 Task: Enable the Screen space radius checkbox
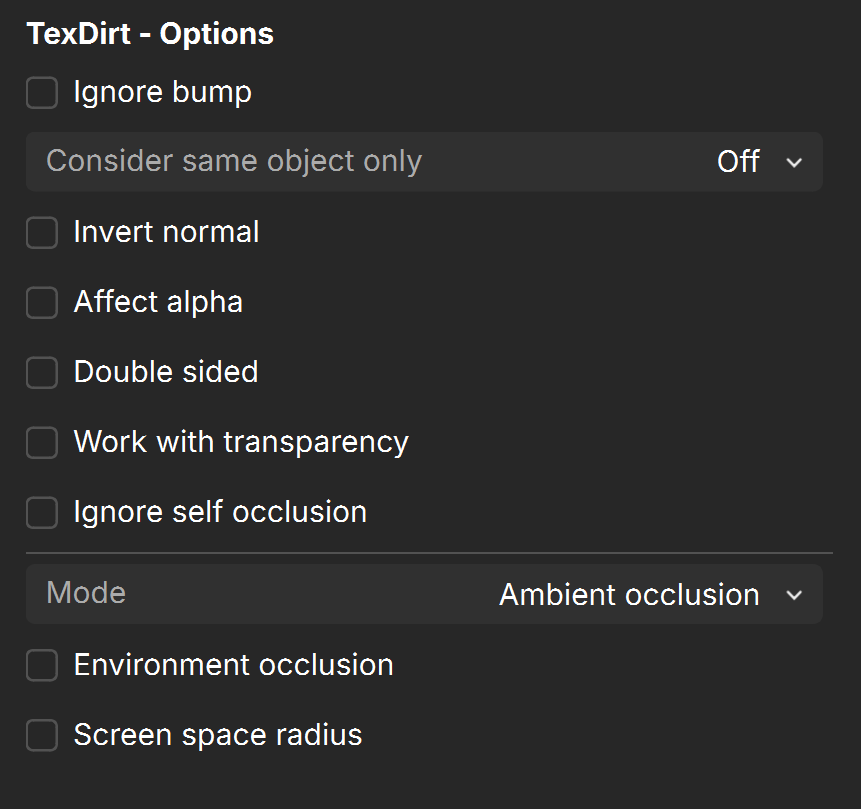[x=42, y=735]
